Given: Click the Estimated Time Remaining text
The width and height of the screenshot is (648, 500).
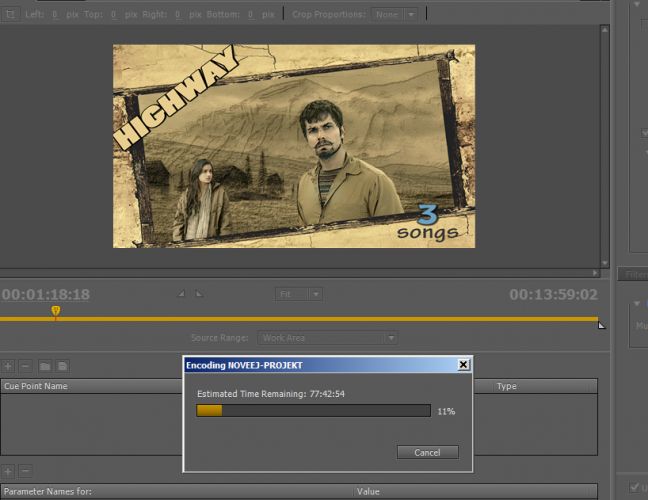Looking at the screenshot, I should [x=271, y=394].
